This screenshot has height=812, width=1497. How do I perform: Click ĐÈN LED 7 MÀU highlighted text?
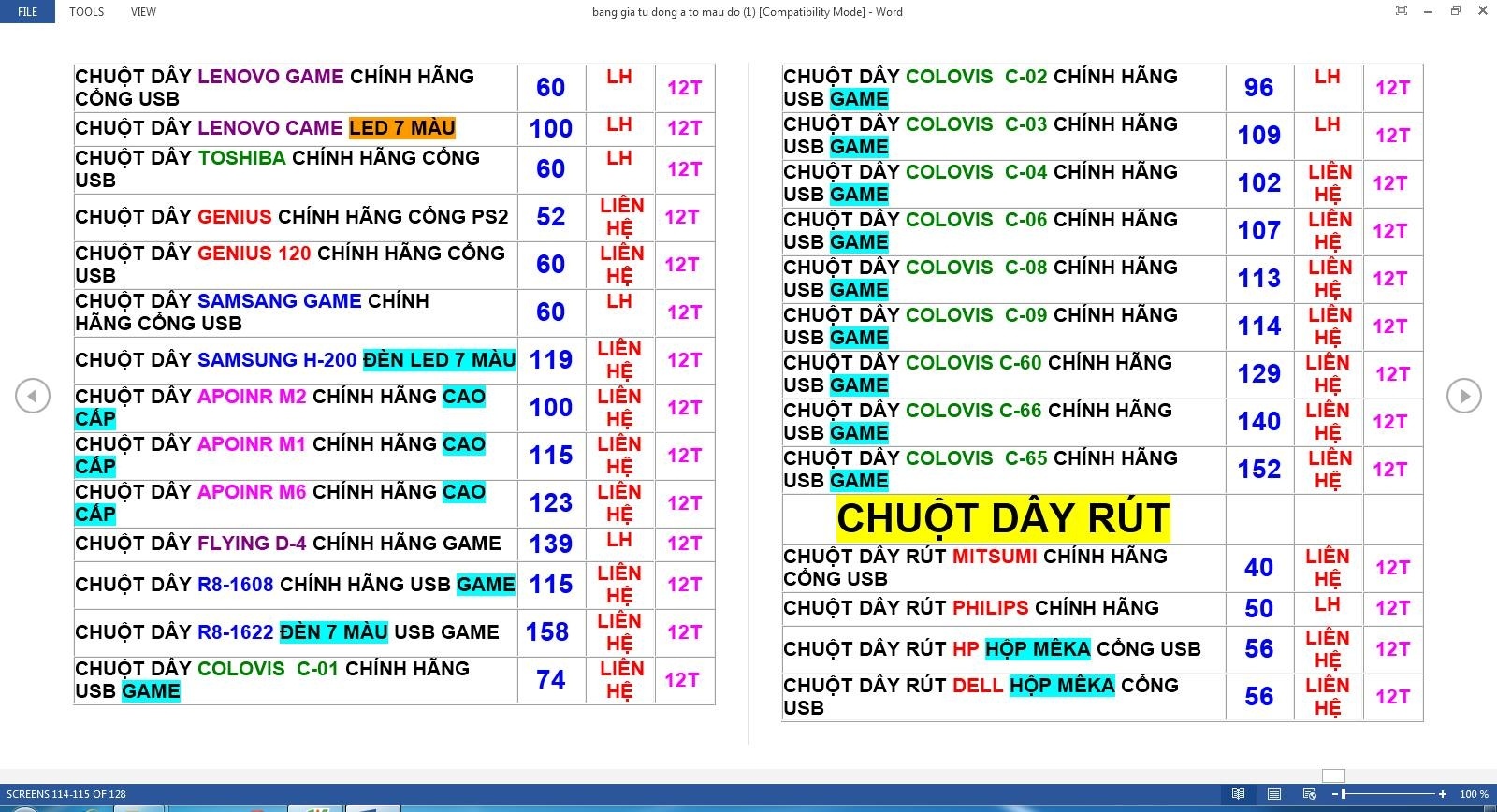pos(440,360)
